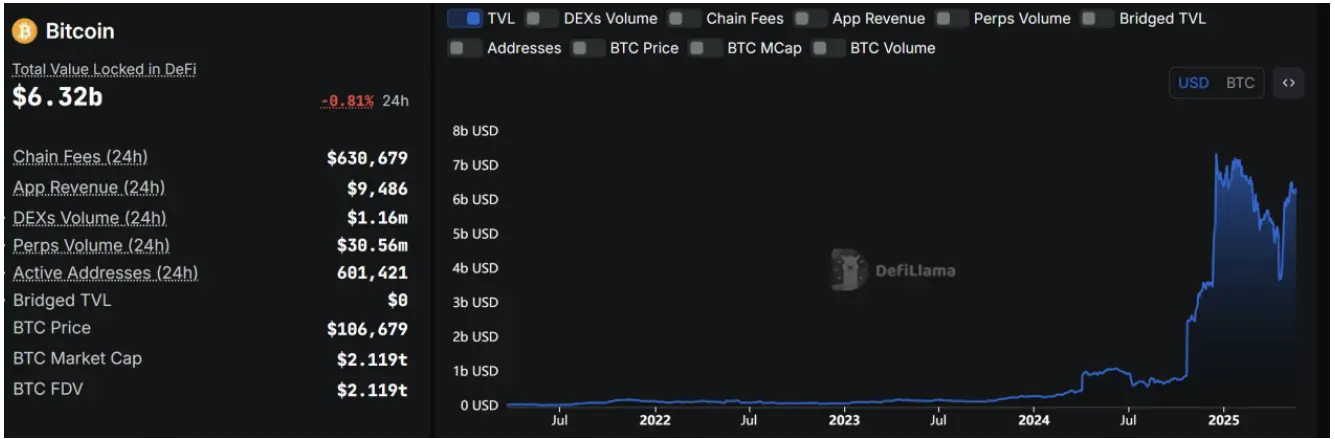1335x439 pixels.
Task: Switch chart denomination to BTC
Action: tap(1240, 83)
